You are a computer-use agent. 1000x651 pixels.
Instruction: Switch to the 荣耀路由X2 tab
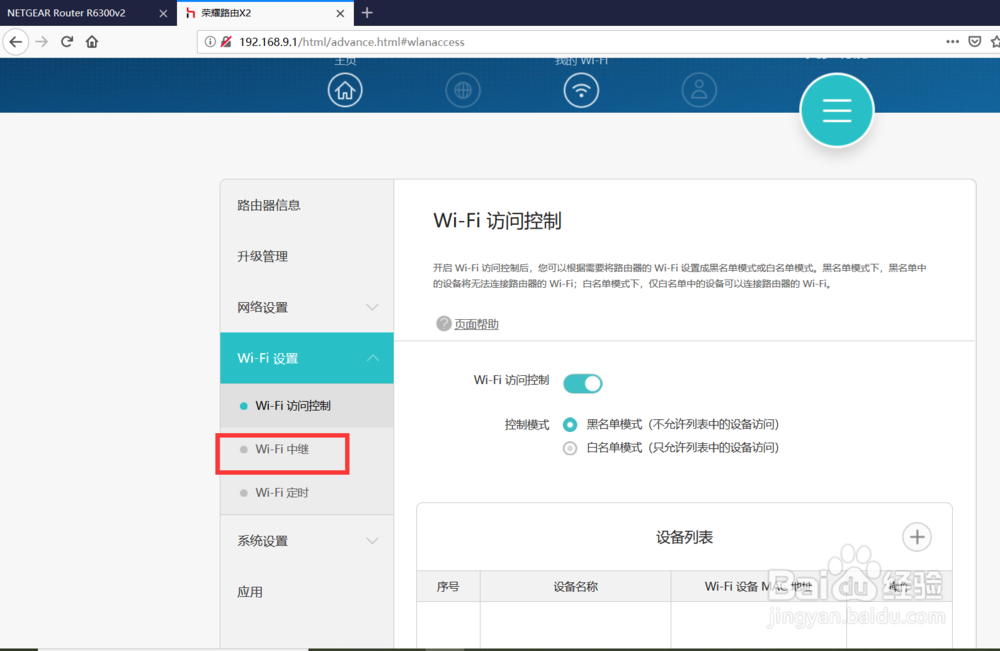point(265,13)
